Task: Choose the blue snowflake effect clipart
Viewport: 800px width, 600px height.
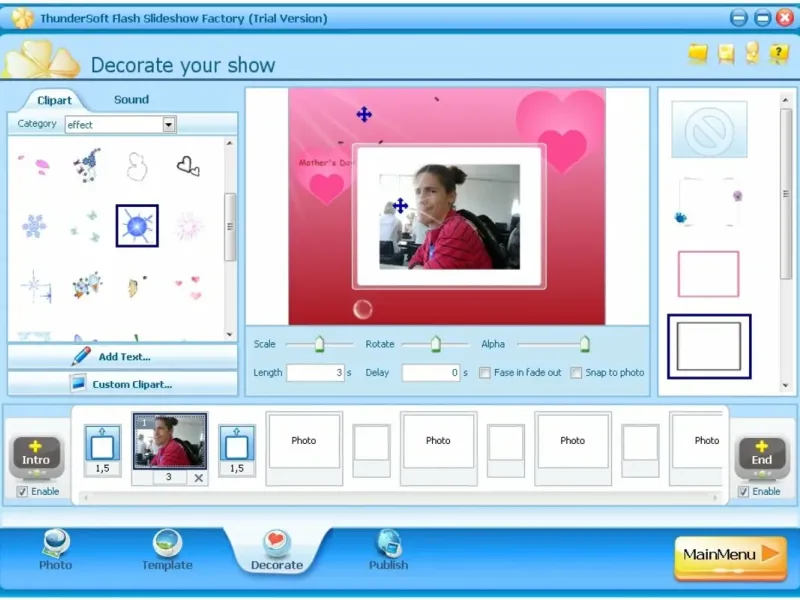Action: click(34, 226)
